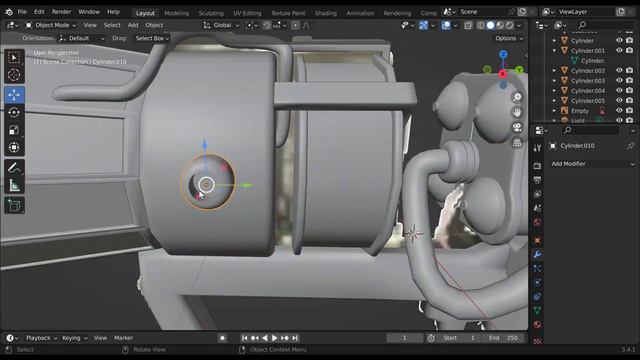Open the Physics properties tab
The width and height of the screenshot is (640, 360).
coord(537,282)
